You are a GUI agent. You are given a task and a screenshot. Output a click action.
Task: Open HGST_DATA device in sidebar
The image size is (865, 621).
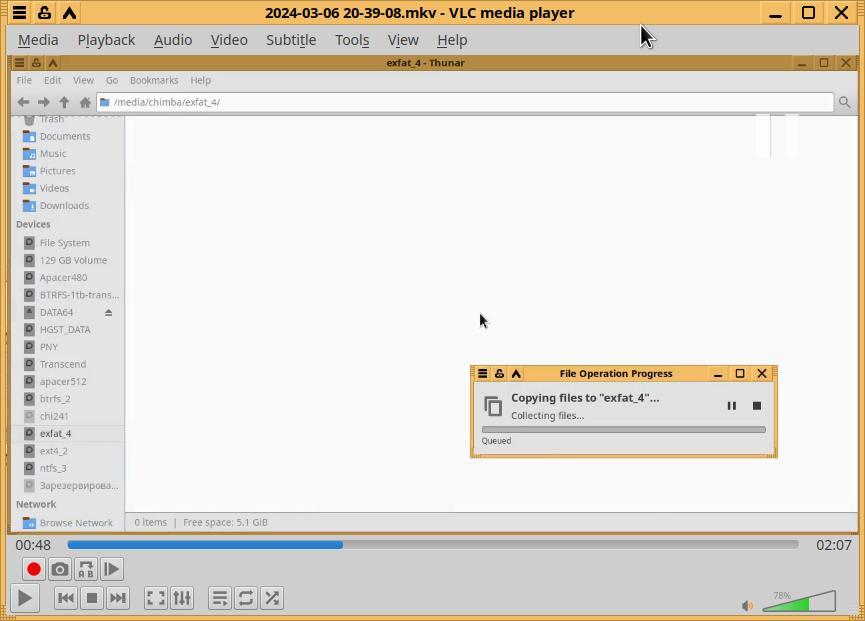pos(67,330)
